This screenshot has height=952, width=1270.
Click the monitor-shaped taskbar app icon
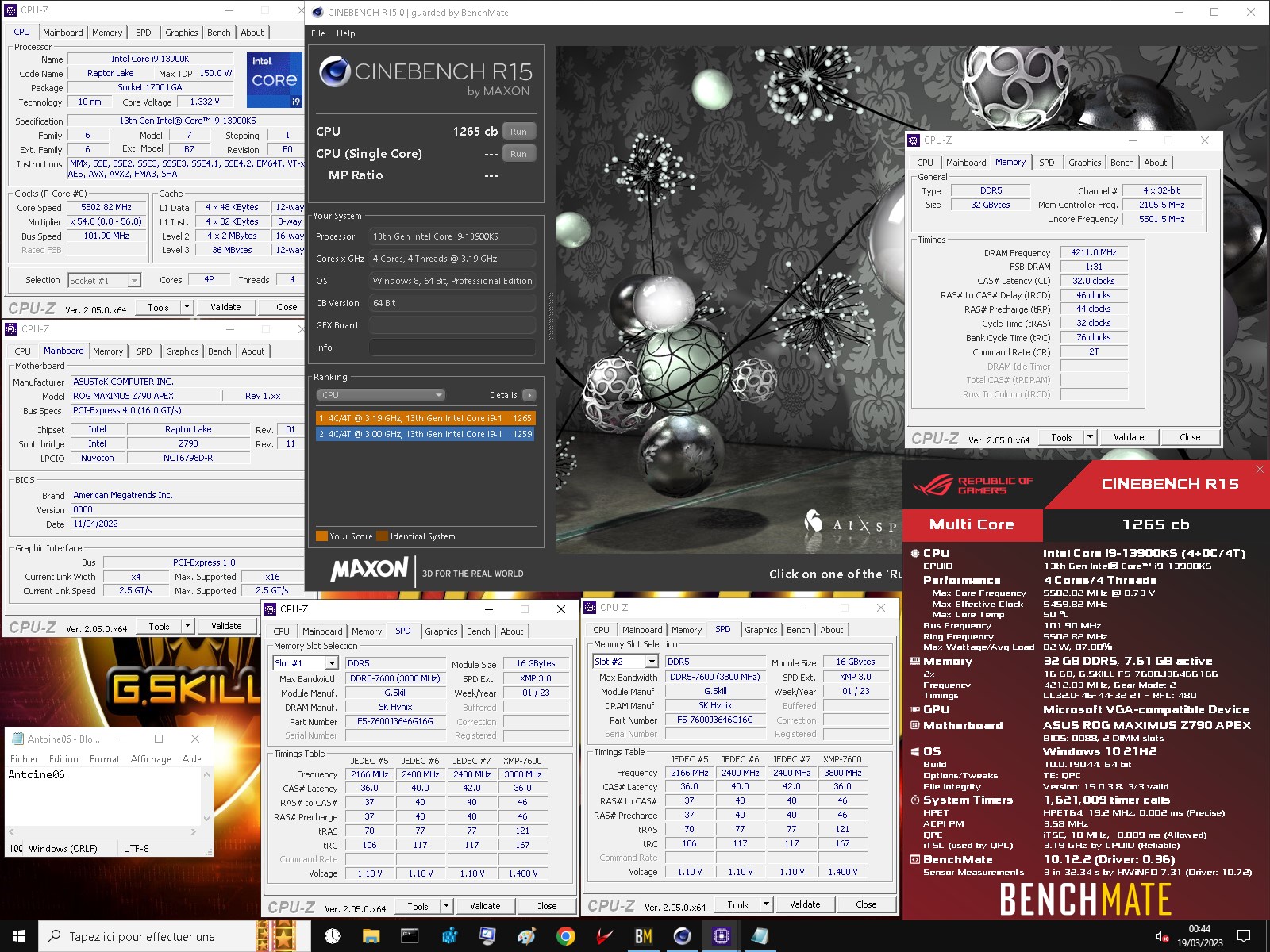[x=487, y=936]
